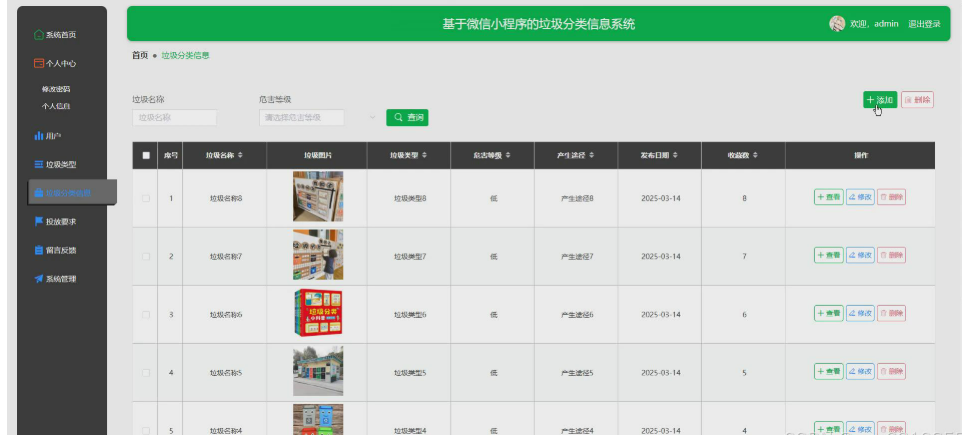Click the 欢迎, admin text
This screenshot has width=962, height=435.
coord(874,24)
